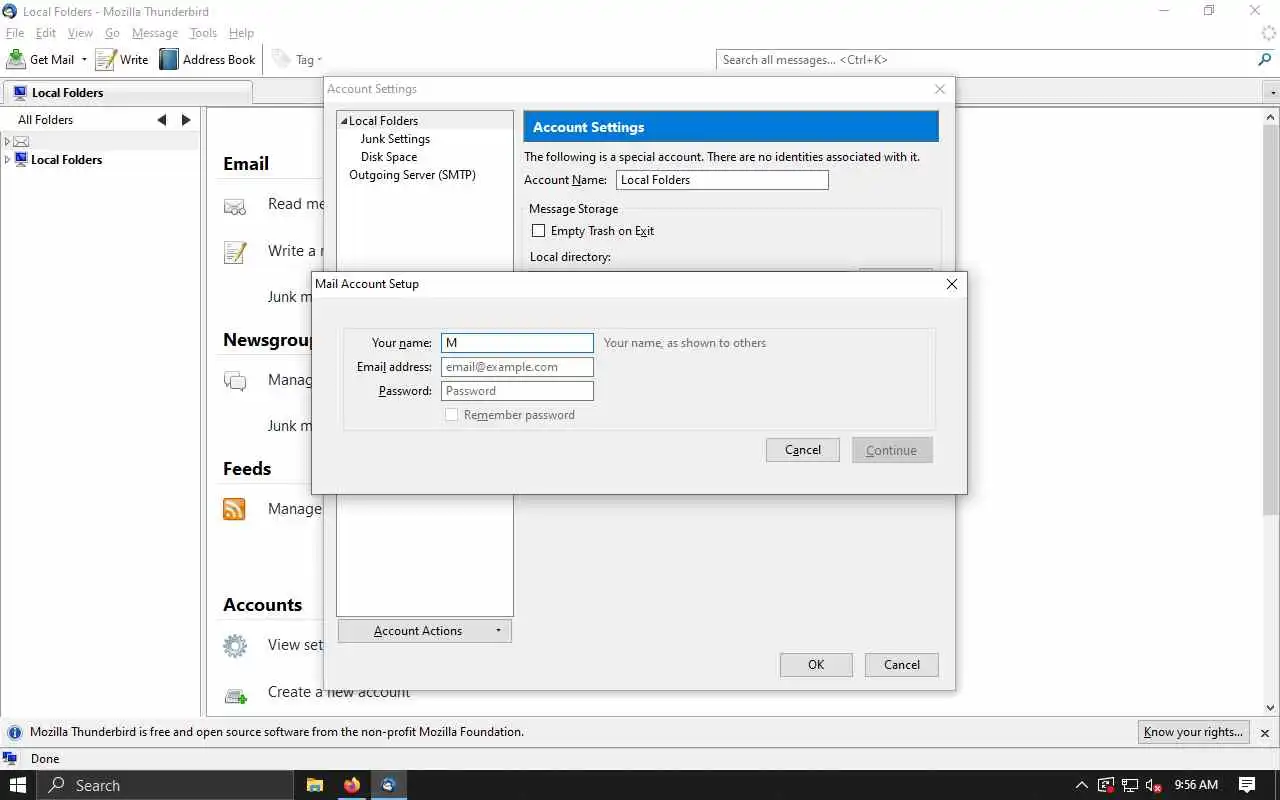Select Disk Space in Account Settings

pos(389,157)
